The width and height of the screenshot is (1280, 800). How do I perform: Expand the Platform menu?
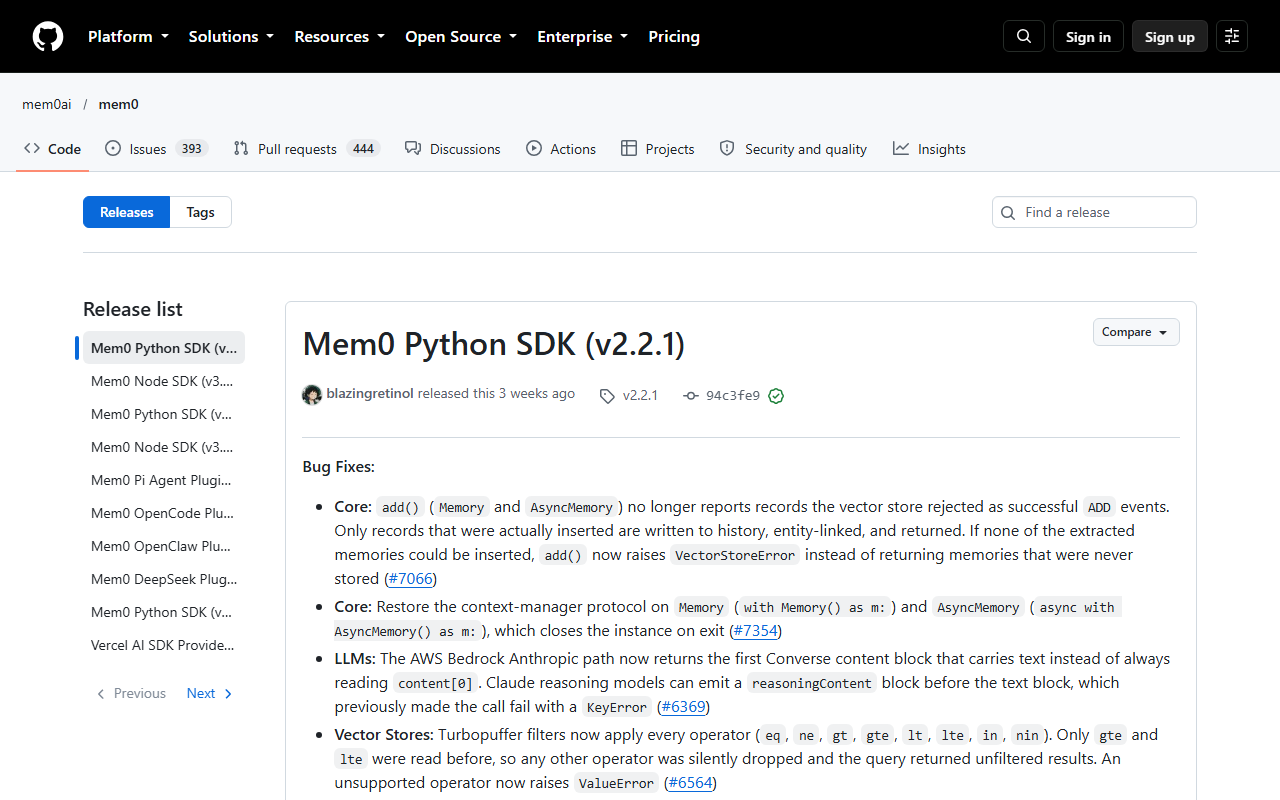pos(128,36)
